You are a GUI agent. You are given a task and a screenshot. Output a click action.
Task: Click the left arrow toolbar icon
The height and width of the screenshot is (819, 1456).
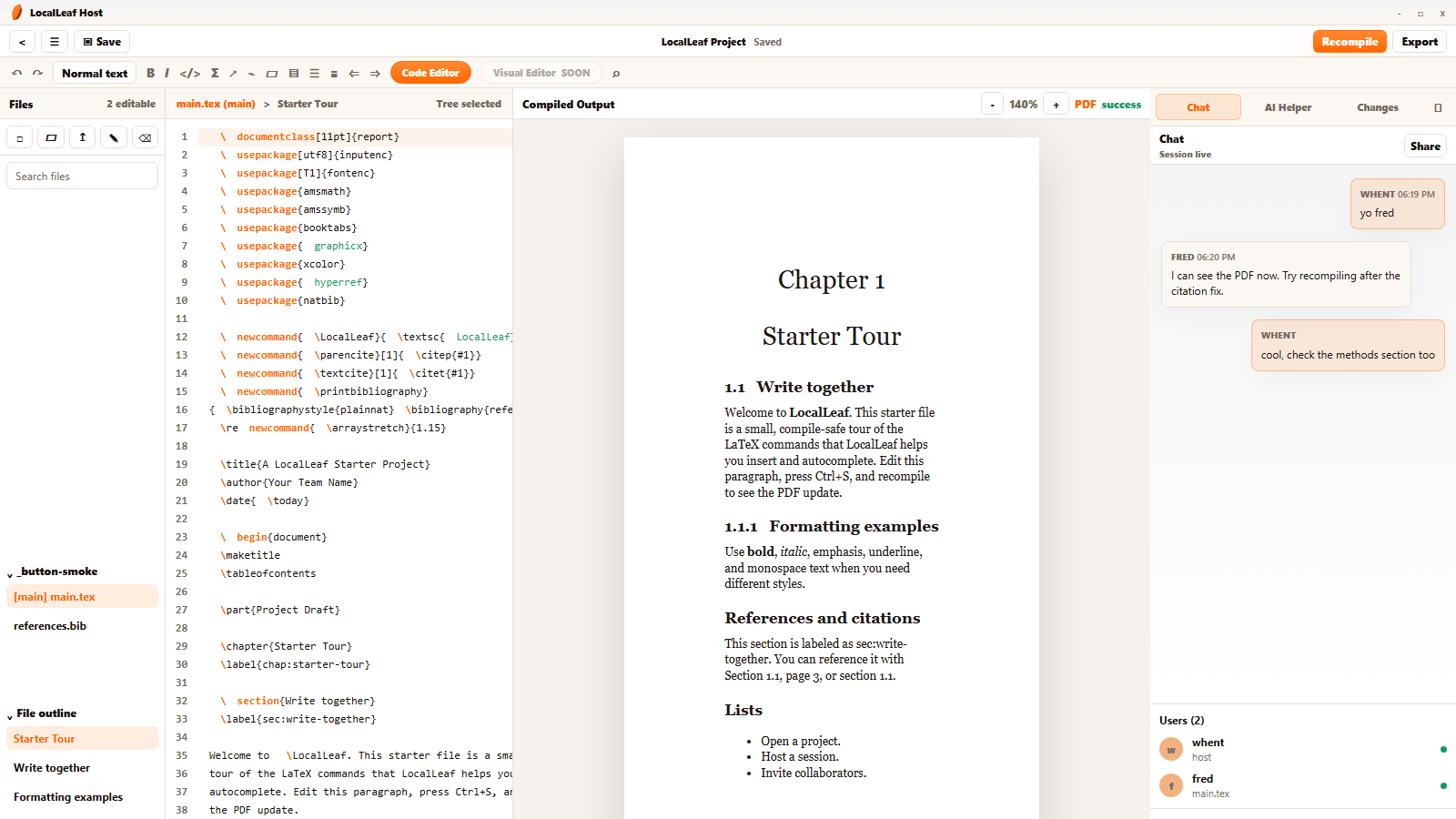[354, 73]
